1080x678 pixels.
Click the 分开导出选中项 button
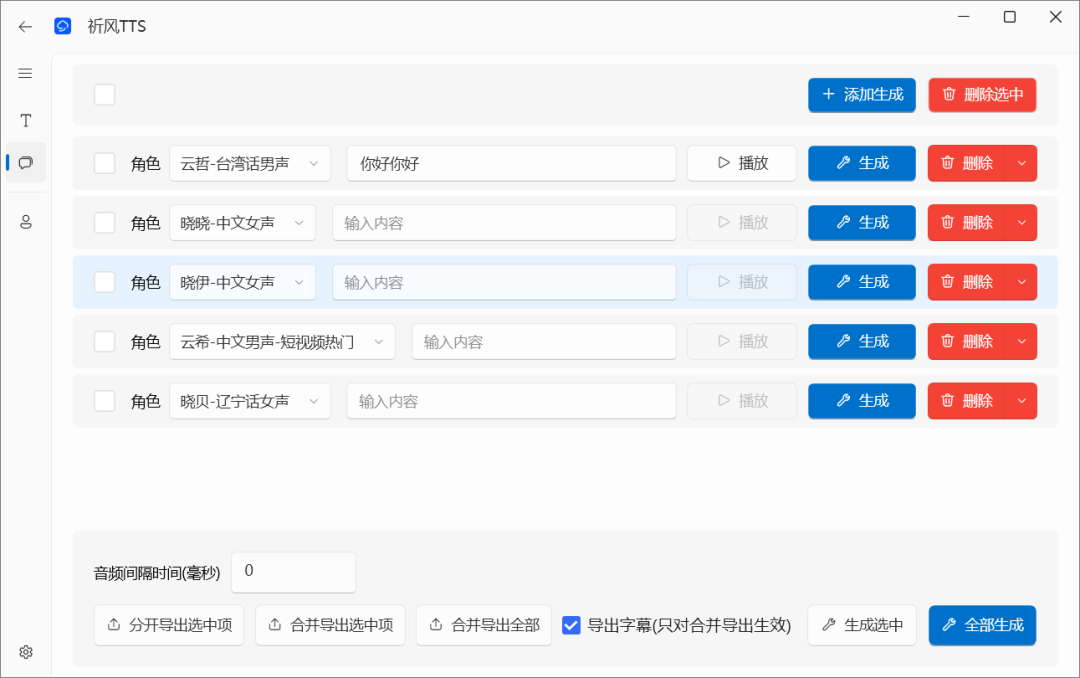coord(169,625)
